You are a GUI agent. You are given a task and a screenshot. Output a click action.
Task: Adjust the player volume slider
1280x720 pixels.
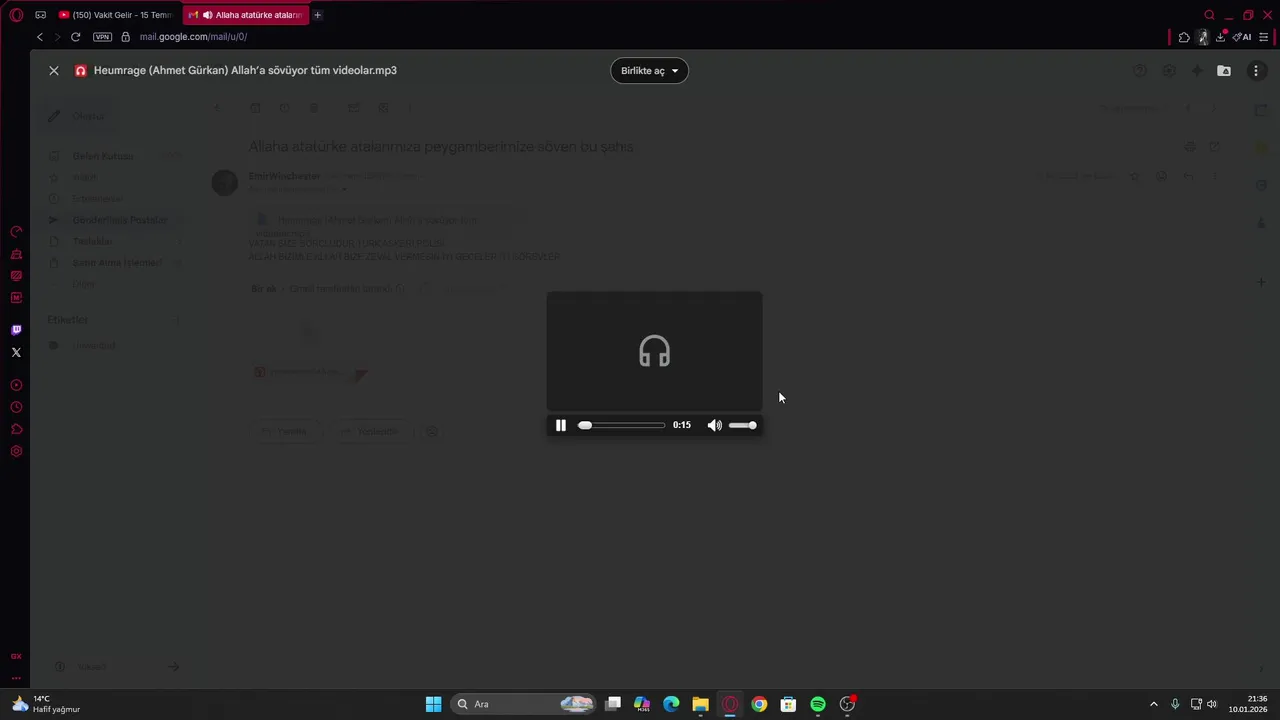pyautogui.click(x=743, y=425)
